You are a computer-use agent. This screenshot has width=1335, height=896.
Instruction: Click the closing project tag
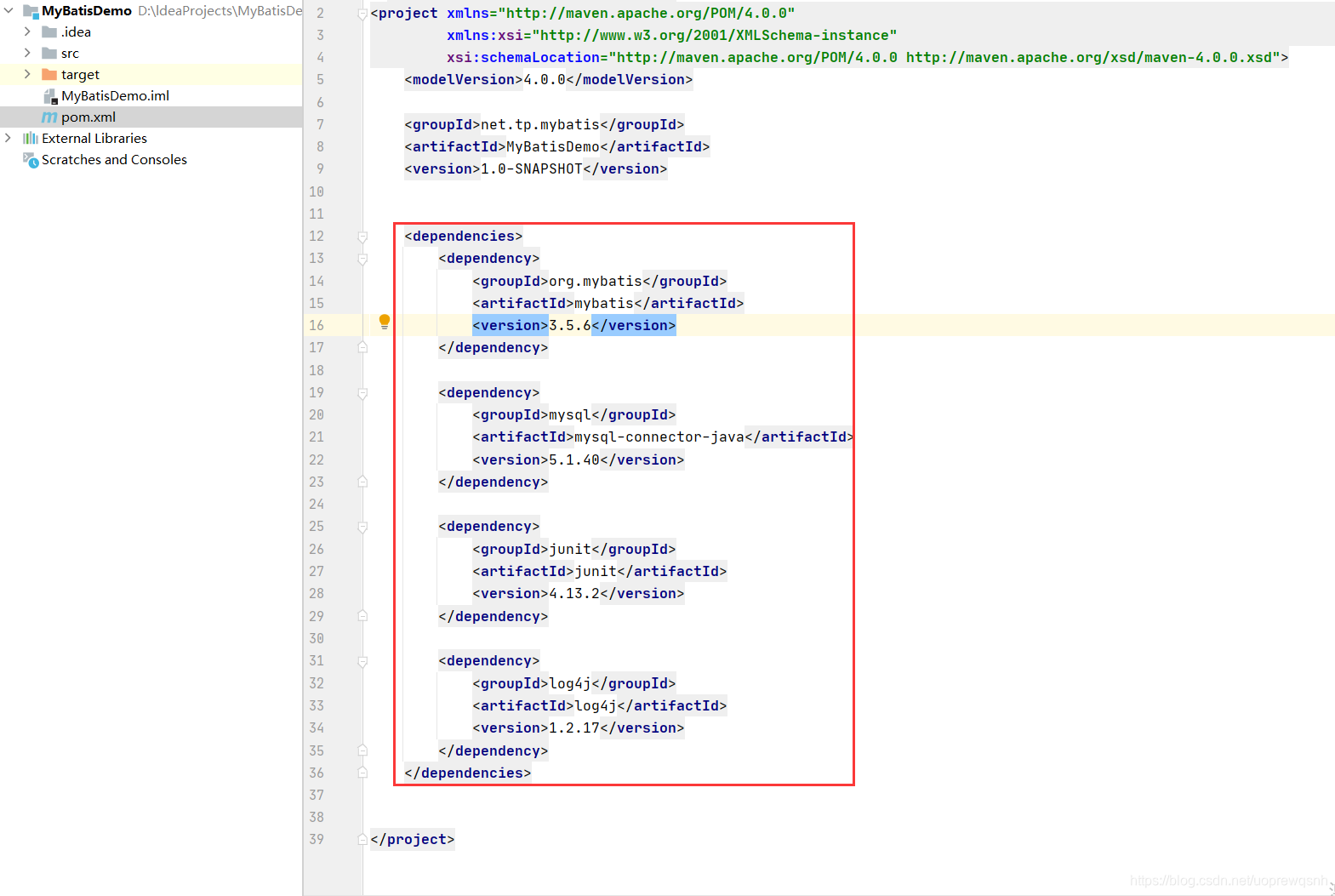[x=413, y=839]
